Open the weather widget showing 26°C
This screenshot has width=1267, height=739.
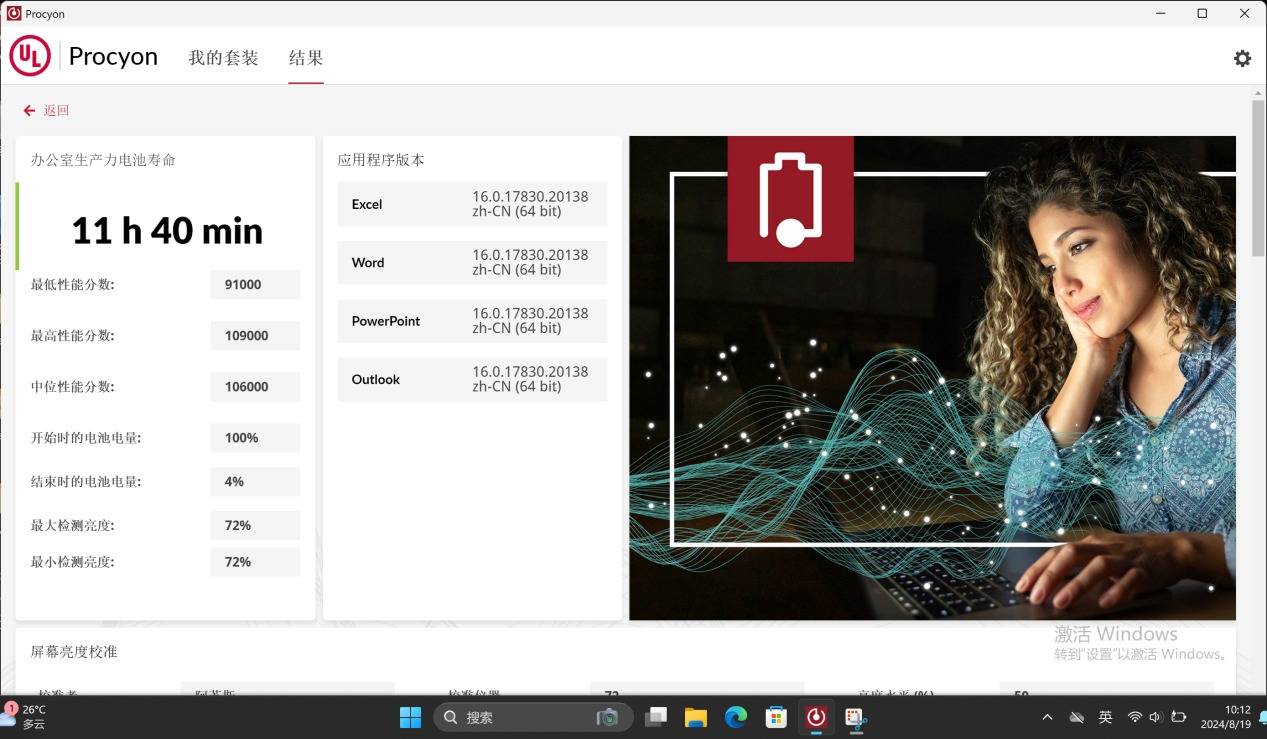25,716
